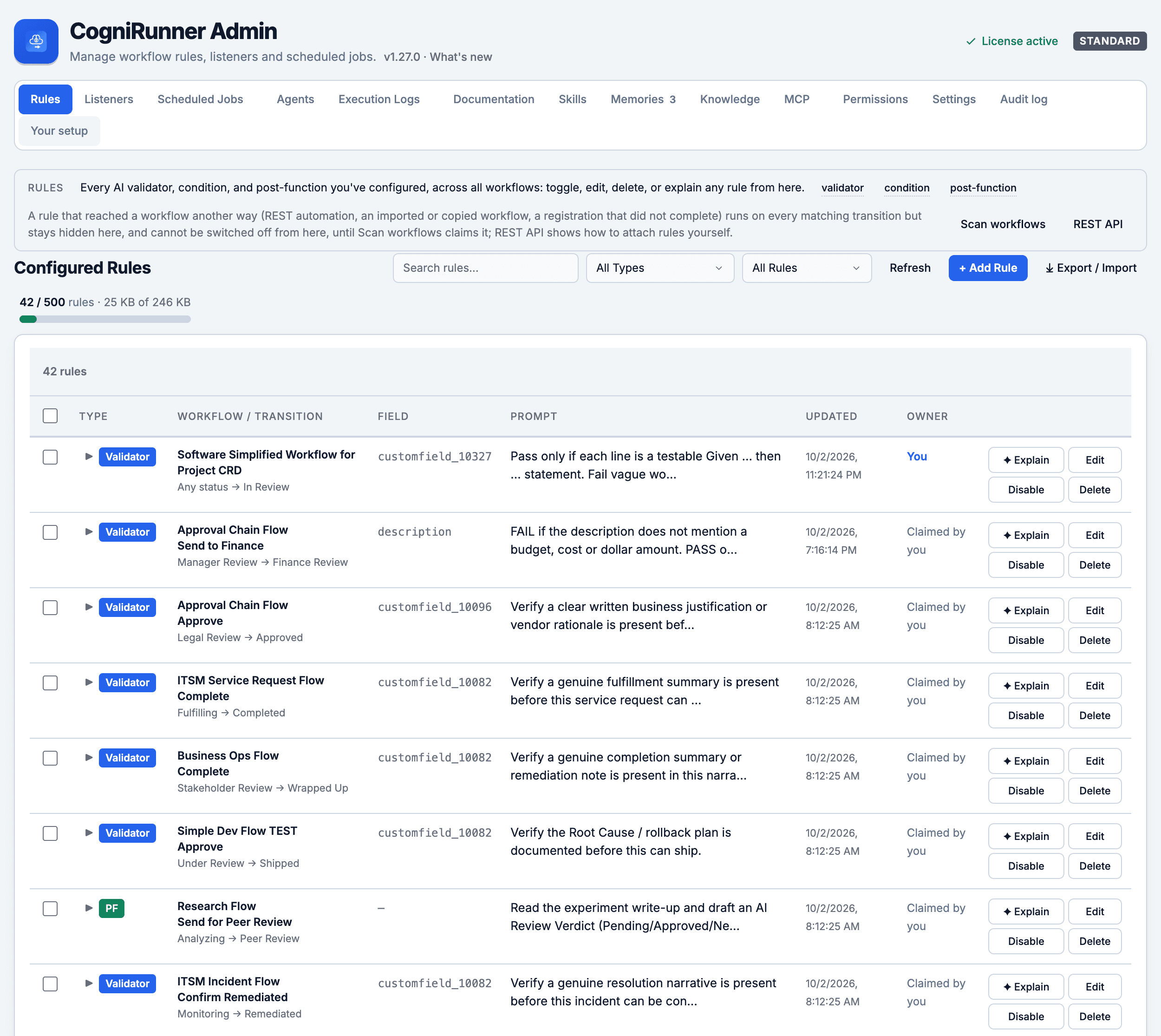Check the ITSM Service Request Flow checkbox

50,682
